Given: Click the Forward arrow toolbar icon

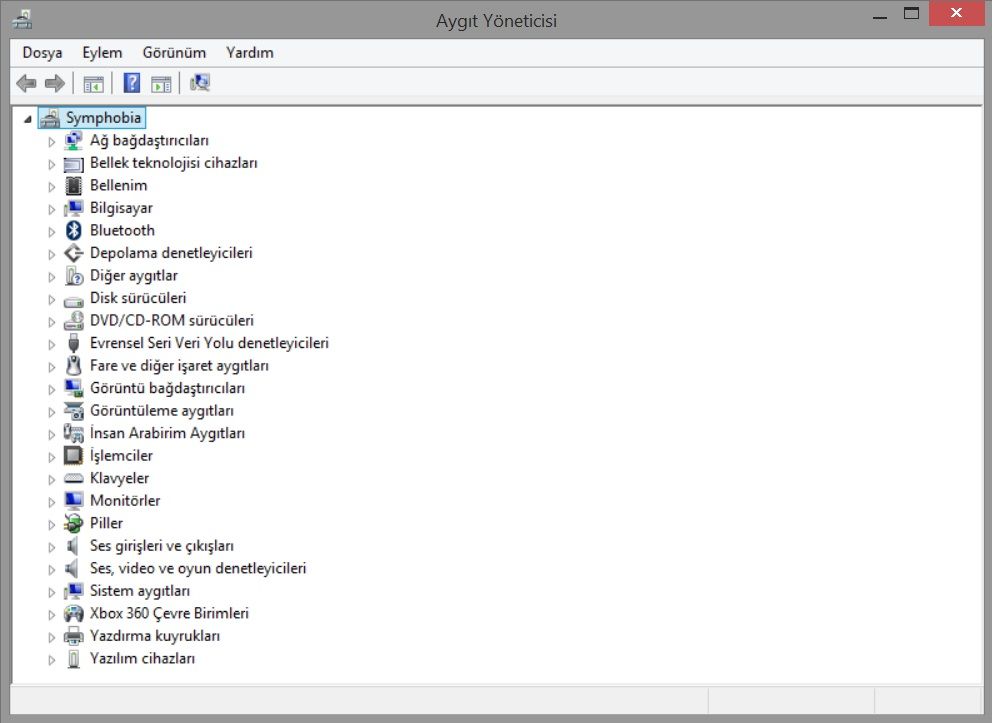Looking at the screenshot, I should (55, 83).
